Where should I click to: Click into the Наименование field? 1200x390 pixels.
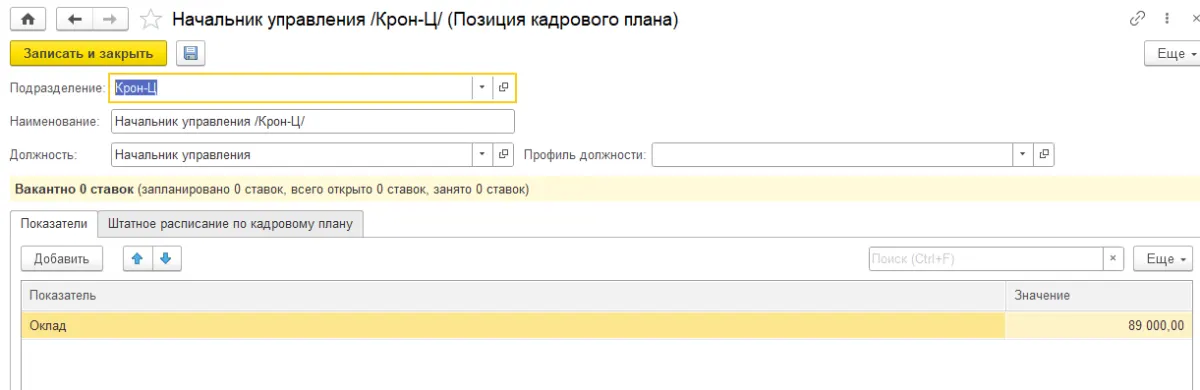coord(312,121)
